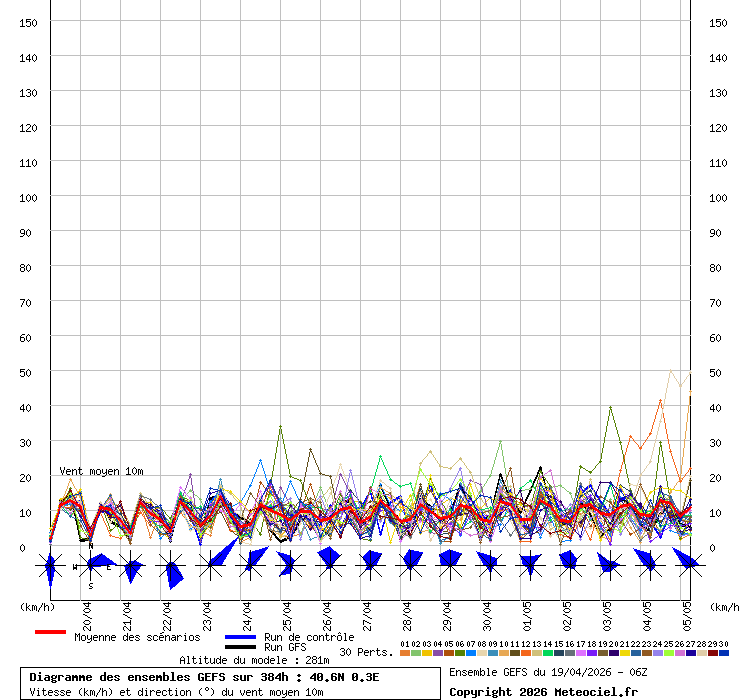Viewport: 740px width, 700px height.
Task: Select the wind rose above 23/04
Action: [210, 566]
